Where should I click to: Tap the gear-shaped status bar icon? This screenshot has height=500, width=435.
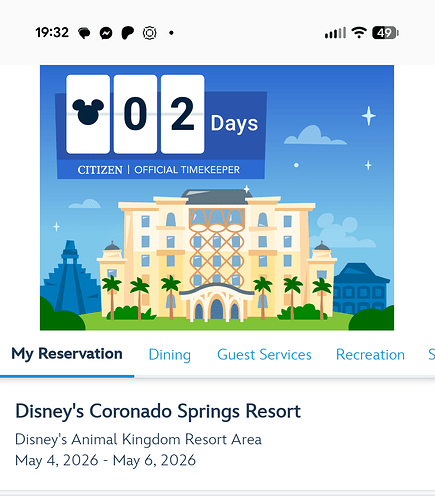pos(149,33)
